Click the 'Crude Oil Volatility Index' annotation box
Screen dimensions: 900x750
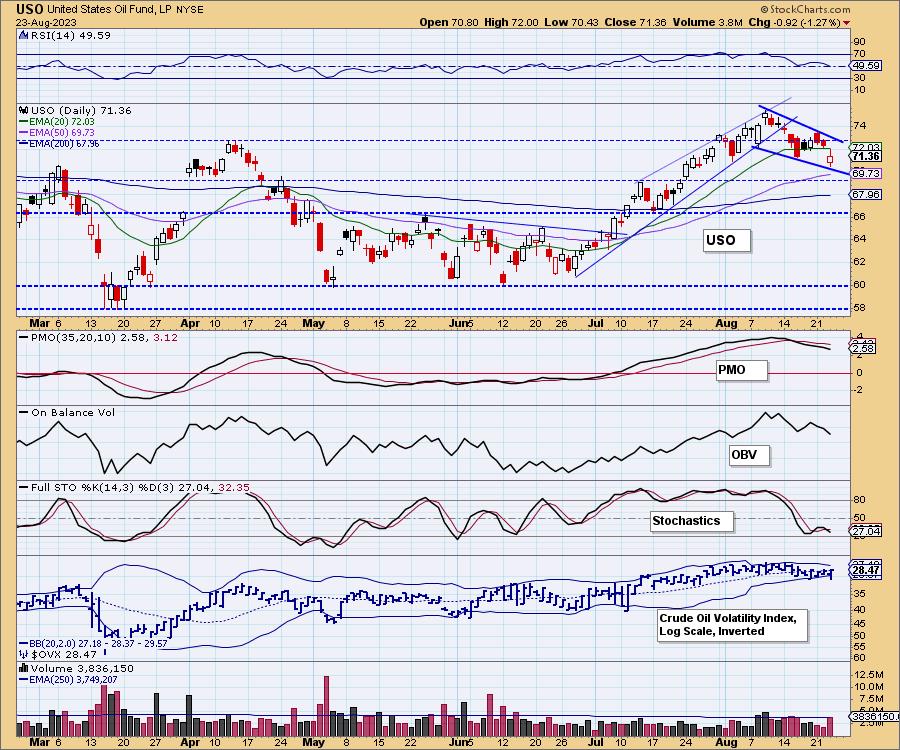coord(732,625)
